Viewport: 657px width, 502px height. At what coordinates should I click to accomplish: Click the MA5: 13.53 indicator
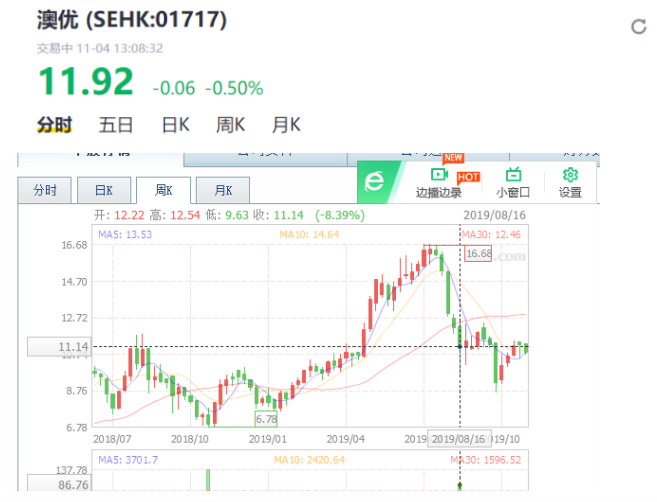point(125,234)
